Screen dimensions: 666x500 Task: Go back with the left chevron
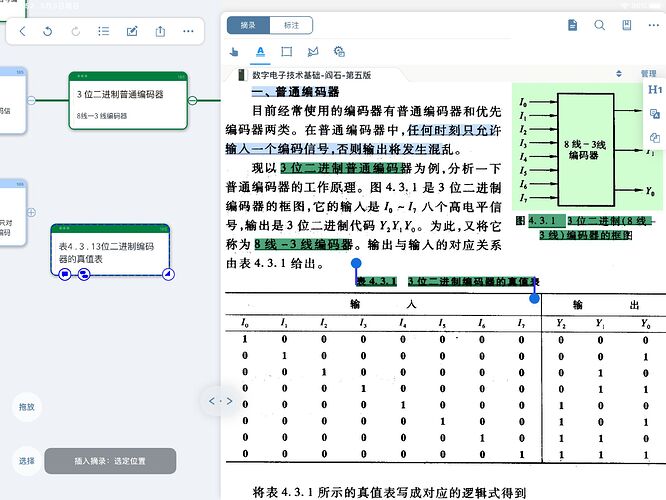[x=23, y=31]
